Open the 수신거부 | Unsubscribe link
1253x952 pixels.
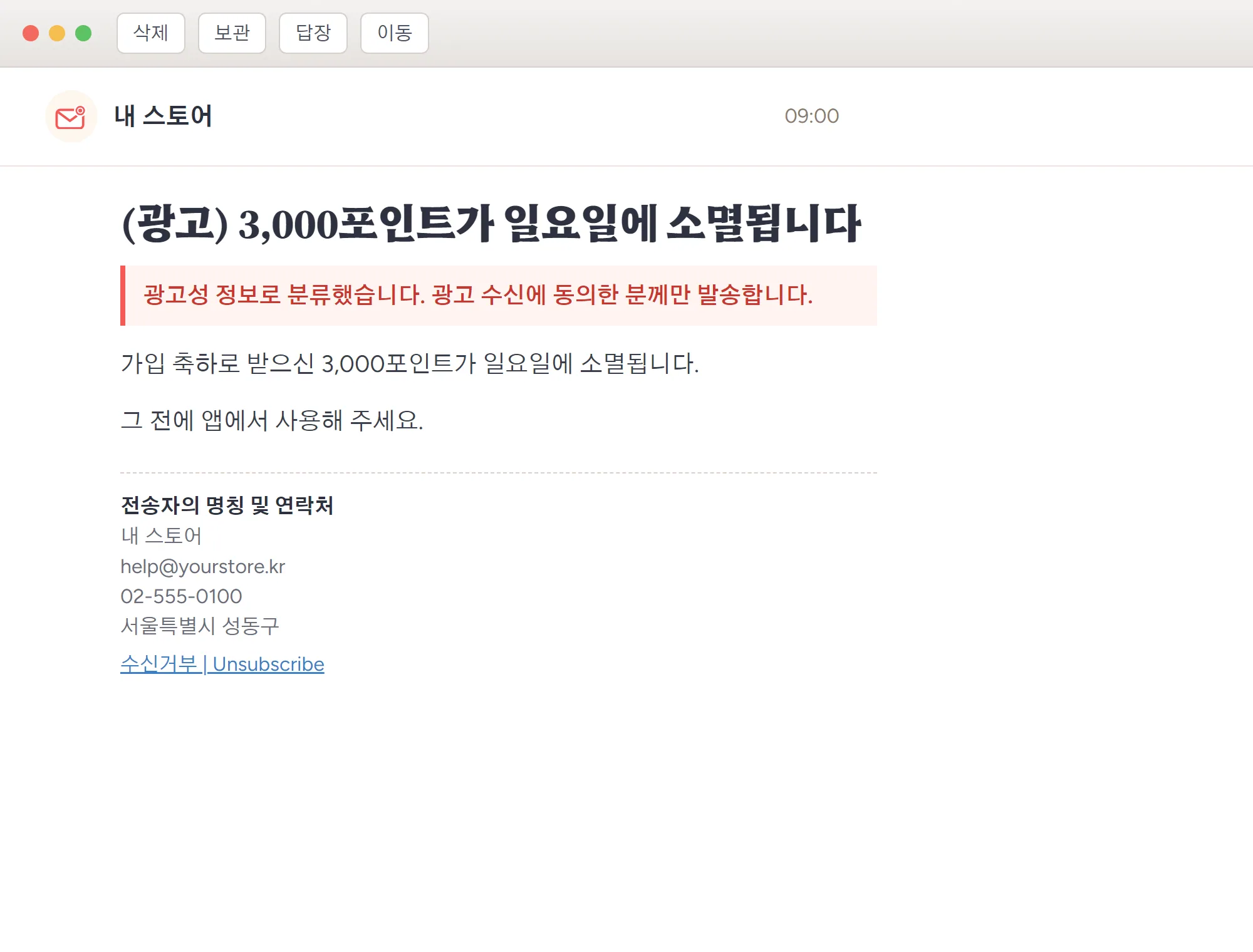tap(222, 664)
